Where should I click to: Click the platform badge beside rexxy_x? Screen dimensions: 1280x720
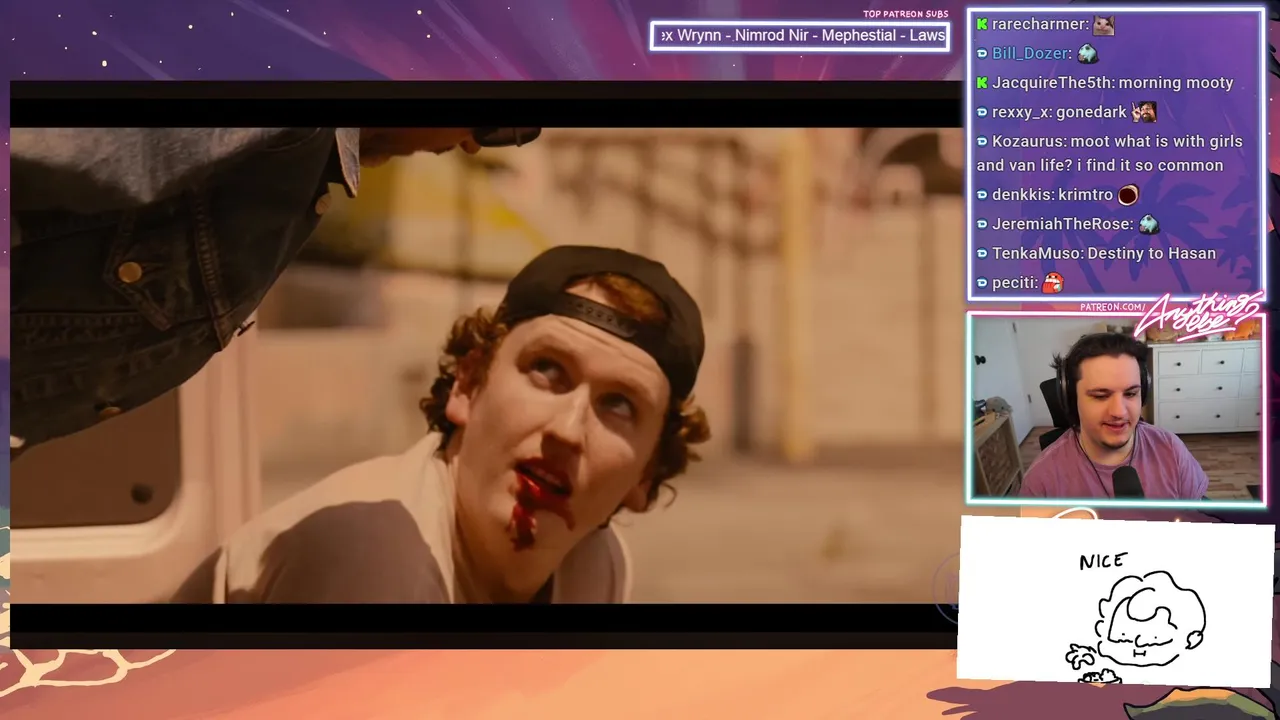(982, 112)
